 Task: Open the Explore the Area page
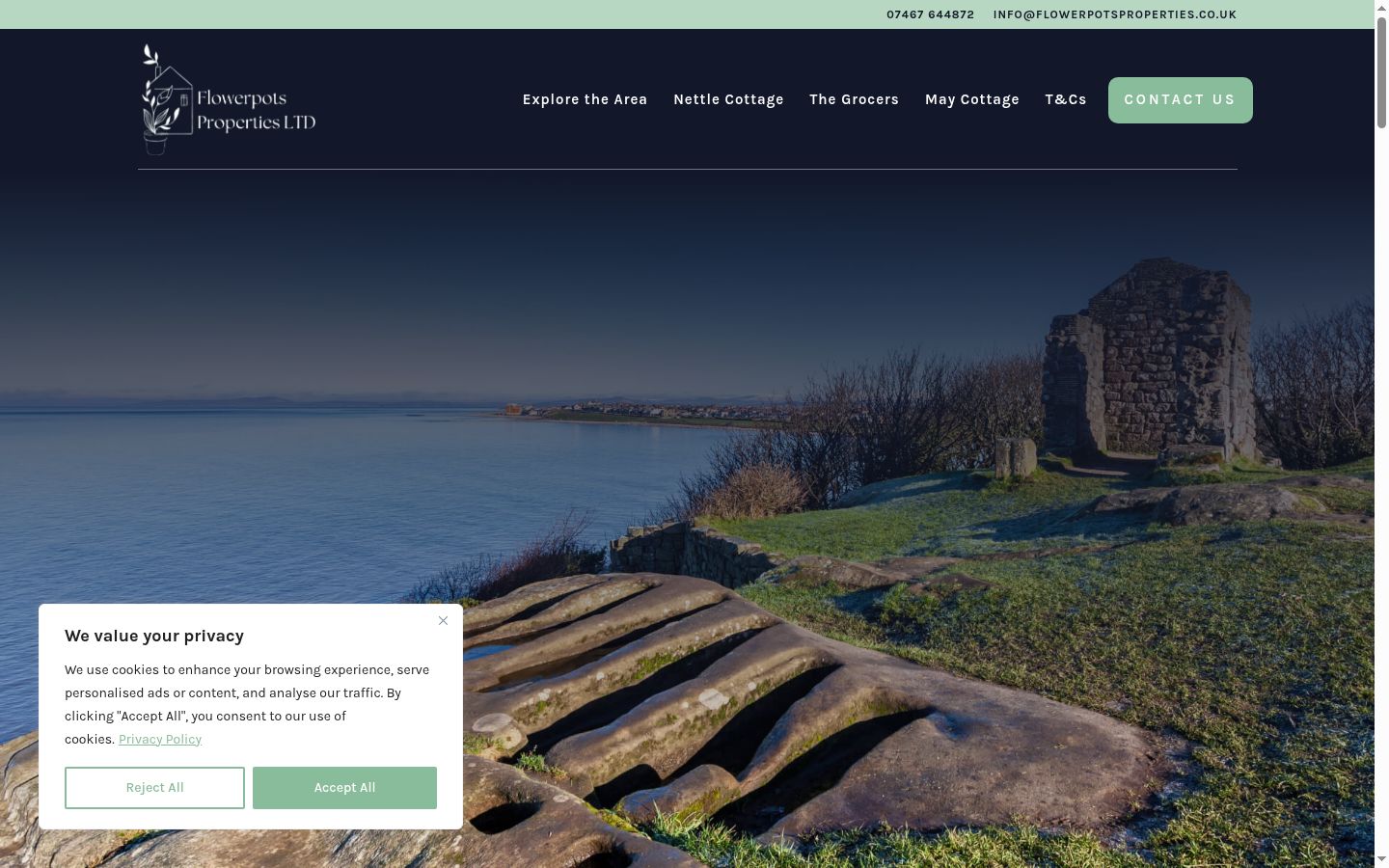click(585, 99)
